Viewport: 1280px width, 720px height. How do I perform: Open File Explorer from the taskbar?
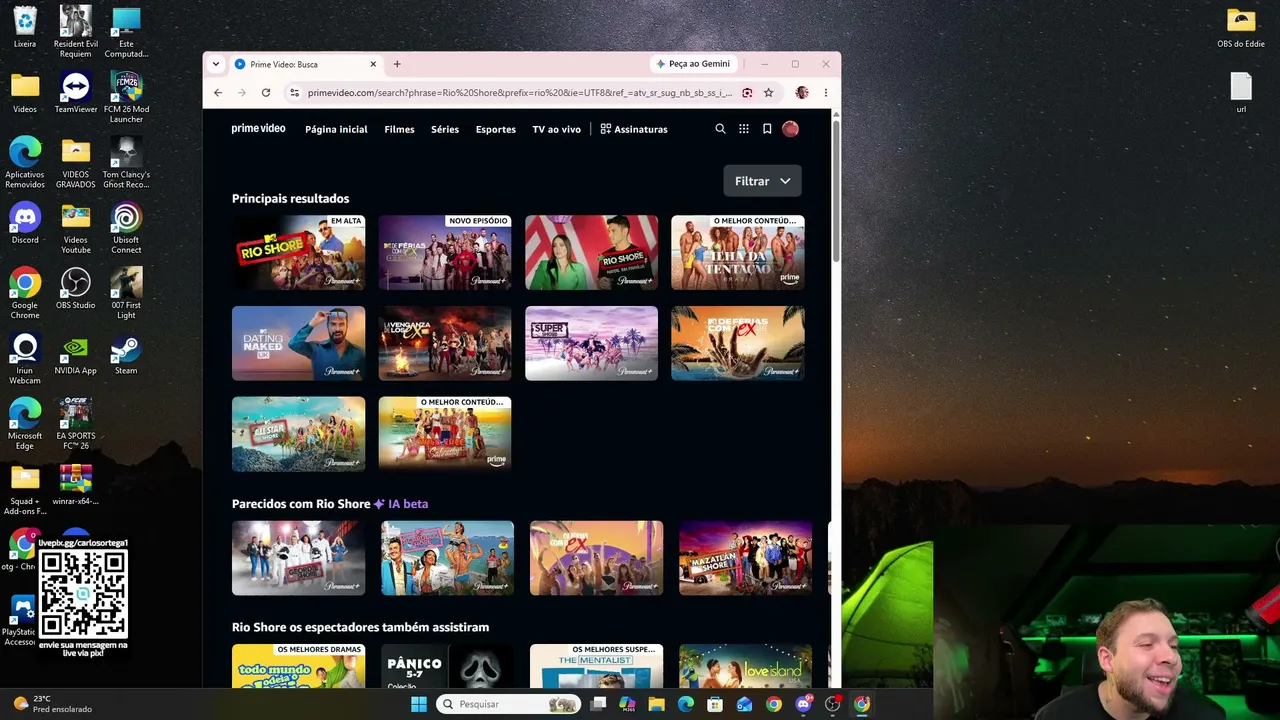click(656, 704)
